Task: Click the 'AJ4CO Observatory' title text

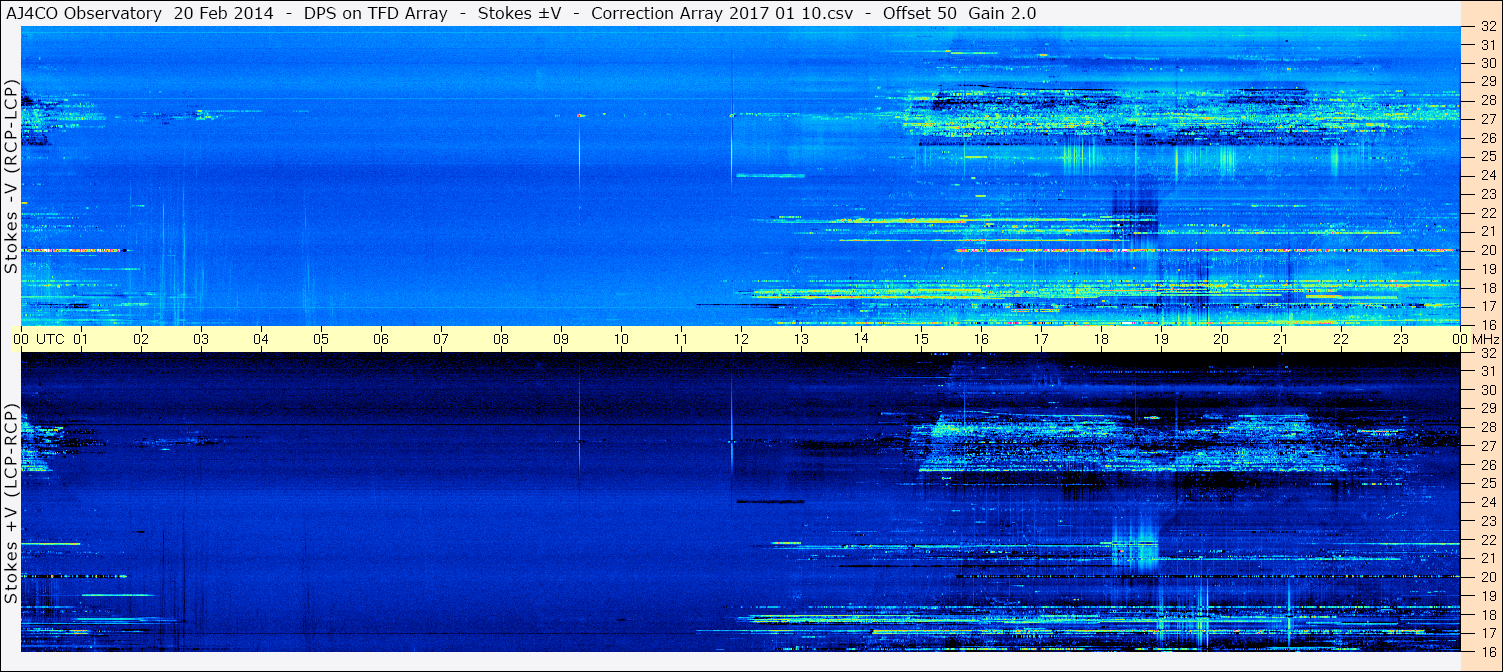Action: click(85, 13)
